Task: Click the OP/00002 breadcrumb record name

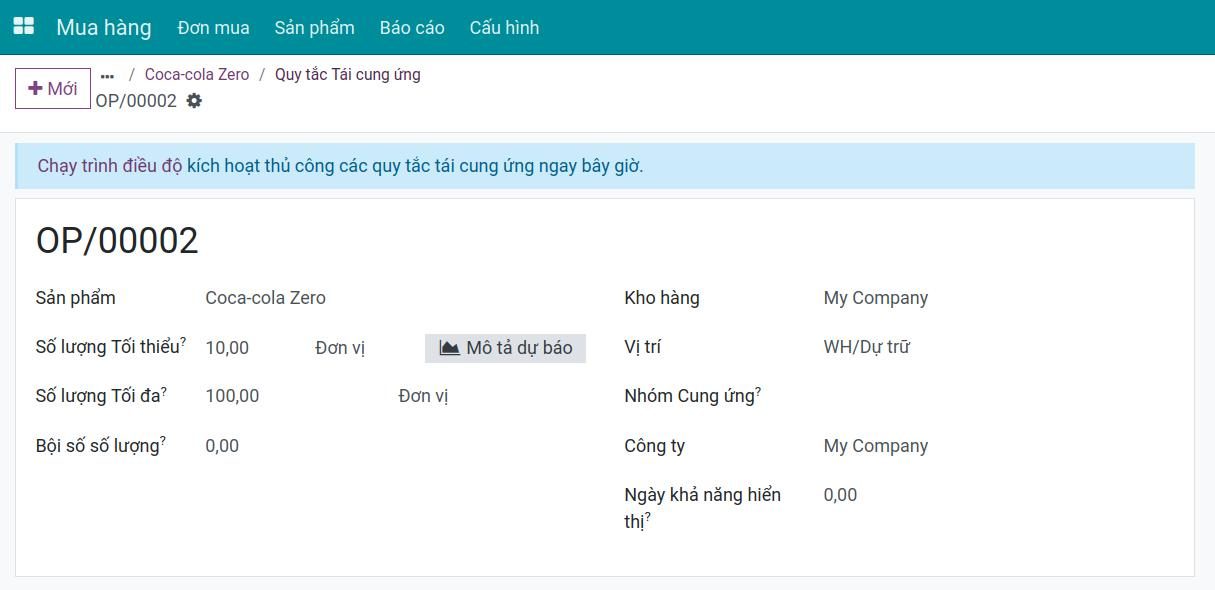Action: click(136, 101)
